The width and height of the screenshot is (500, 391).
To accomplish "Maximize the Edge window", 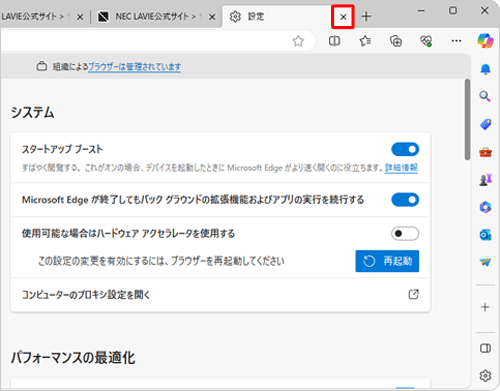I will coord(453,11).
